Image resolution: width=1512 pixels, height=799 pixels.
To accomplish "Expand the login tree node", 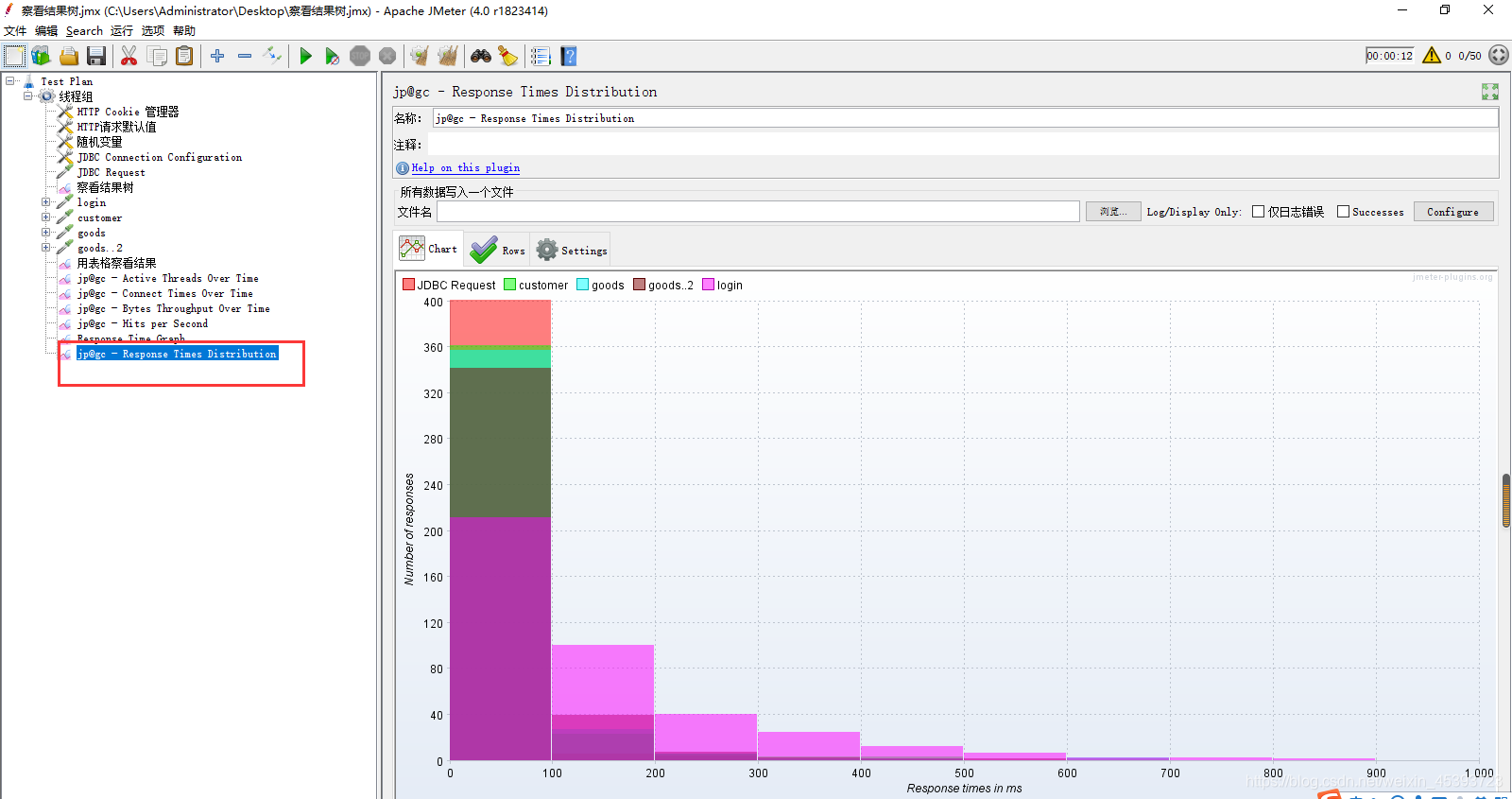I will click(45, 202).
